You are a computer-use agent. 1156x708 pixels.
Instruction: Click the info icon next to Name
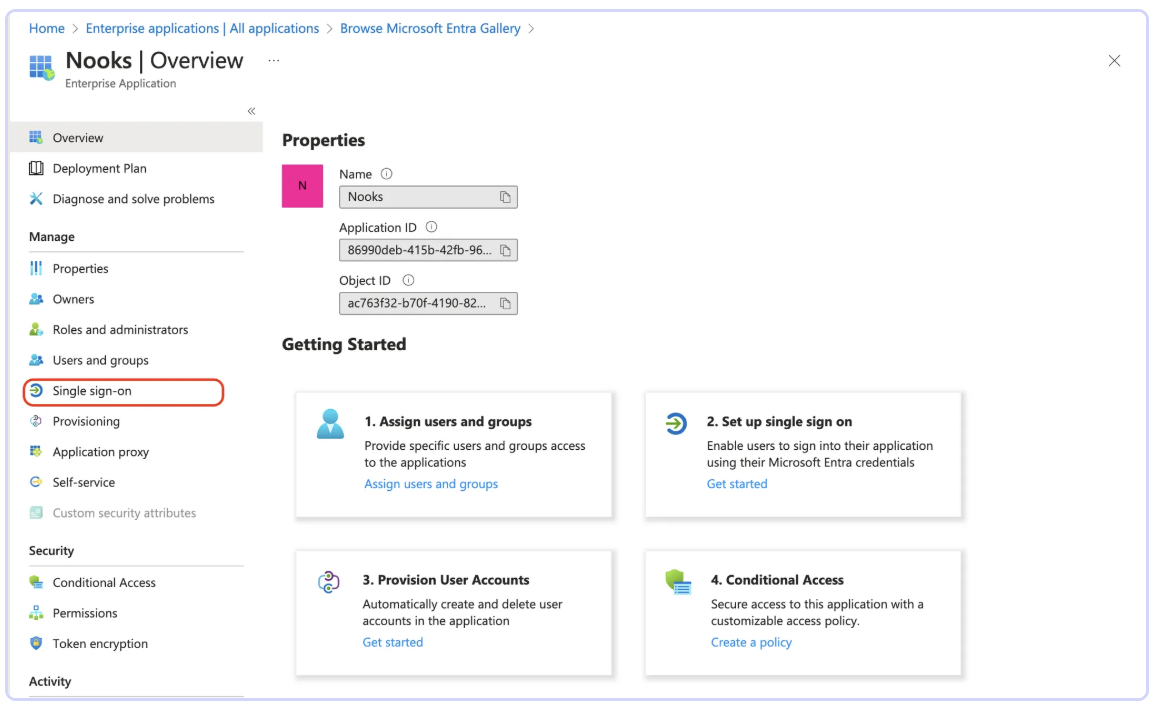coord(386,174)
